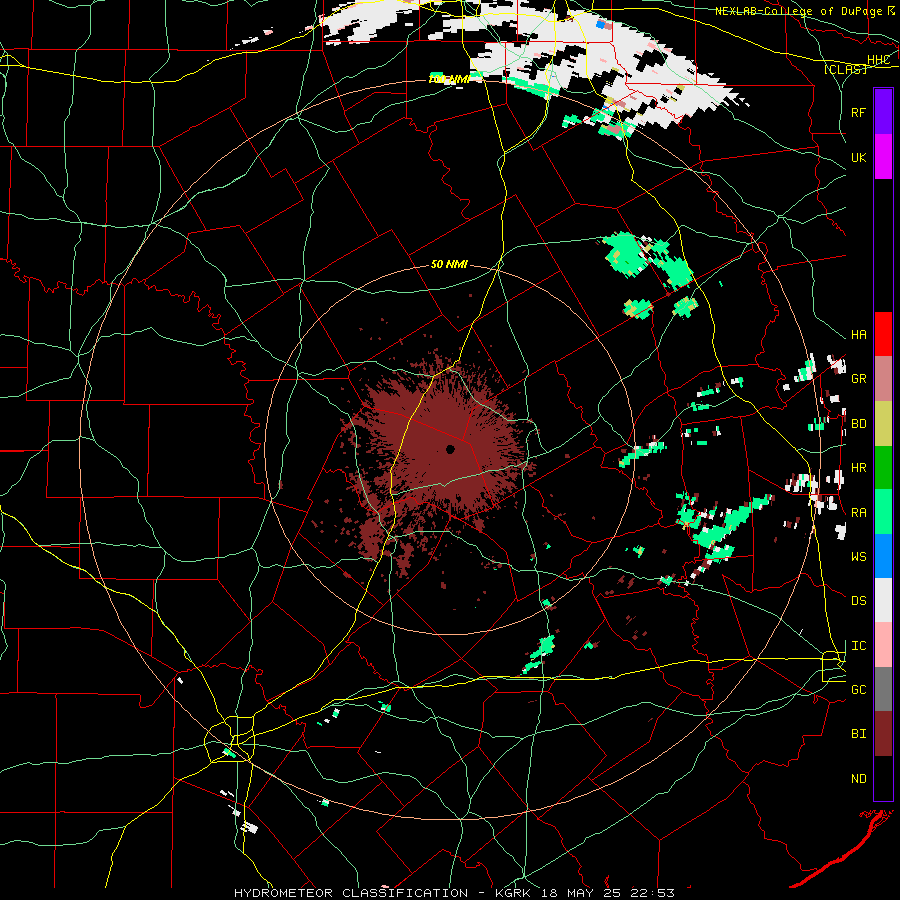Click the HR legend label

[858, 468]
